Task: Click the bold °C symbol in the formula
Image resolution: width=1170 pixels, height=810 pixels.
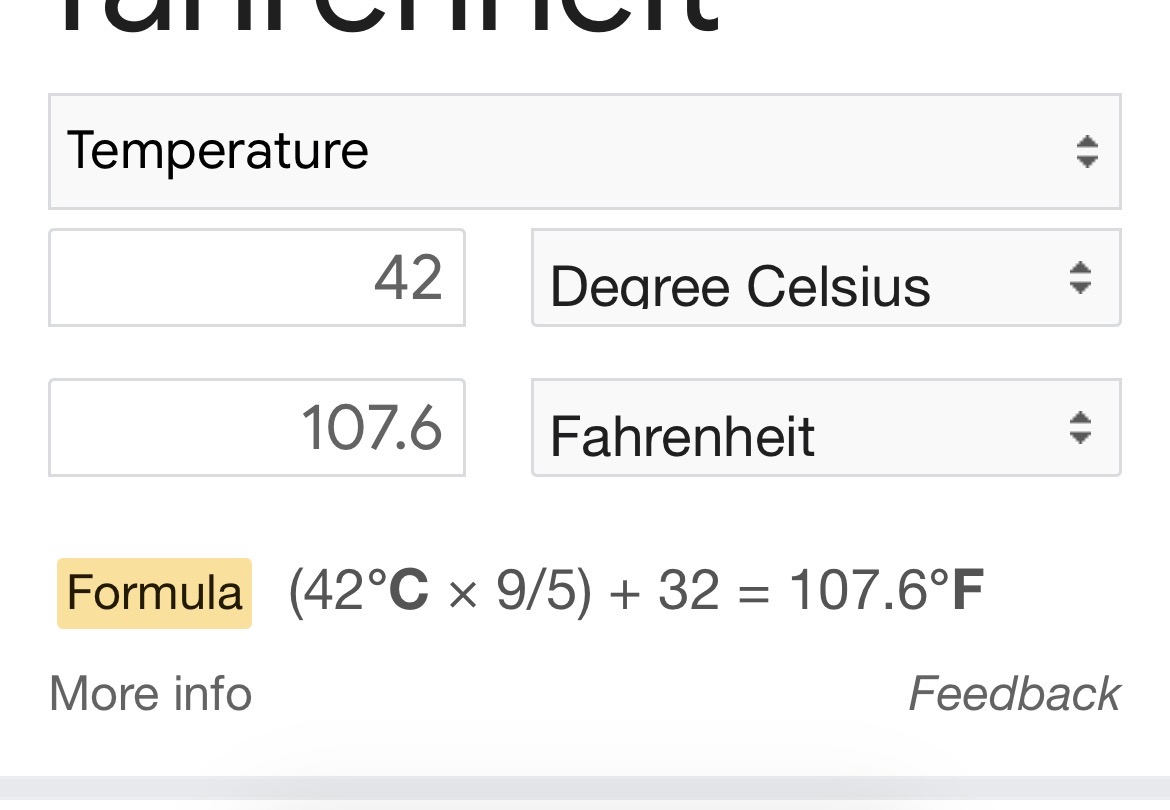Action: pyautogui.click(x=399, y=590)
